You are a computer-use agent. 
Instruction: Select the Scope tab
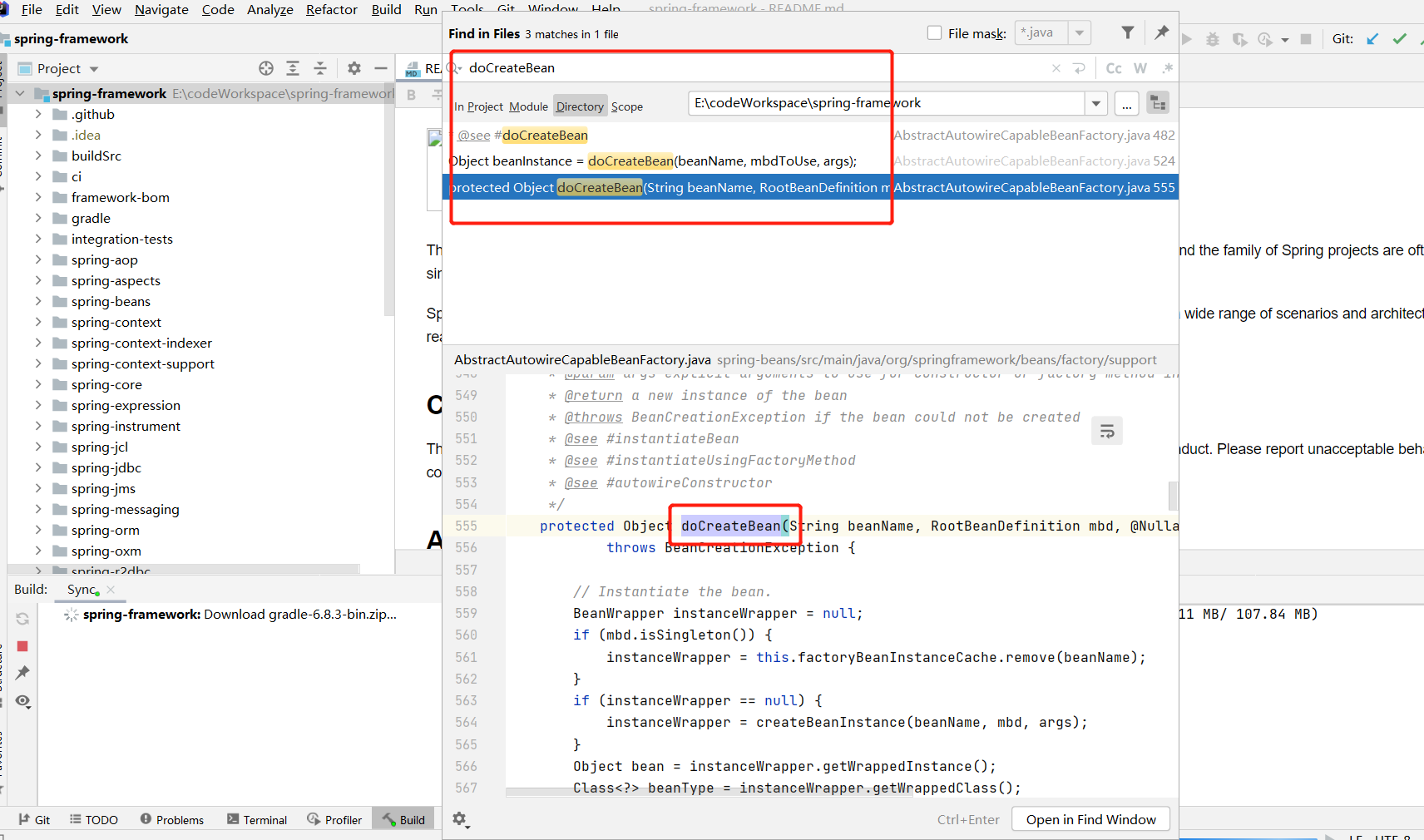click(627, 106)
